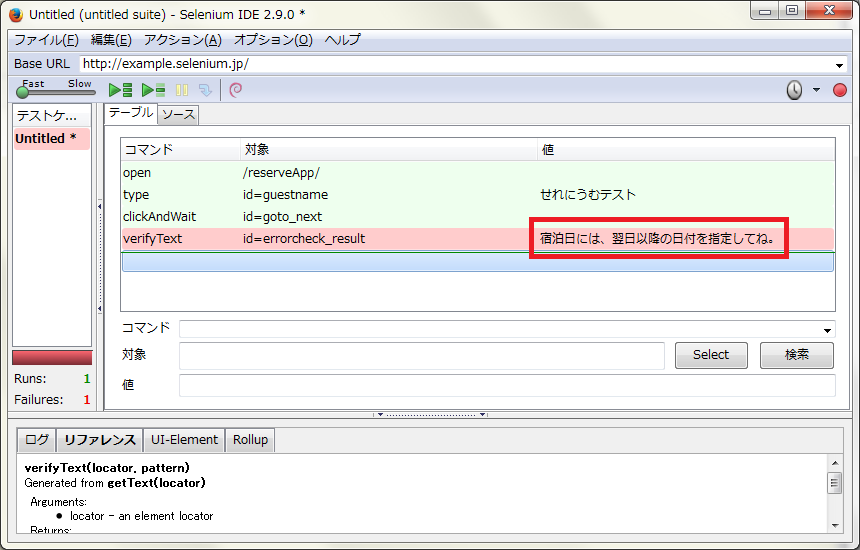The height and width of the screenshot is (550, 860).
Task: Click the 宿泊日には value cell
Action: click(658, 239)
